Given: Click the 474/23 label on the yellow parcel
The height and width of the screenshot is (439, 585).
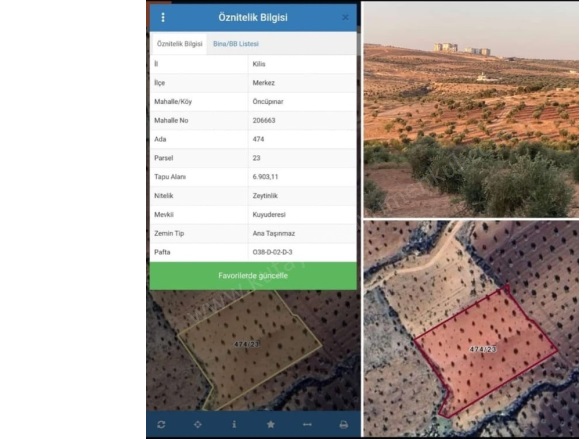Looking at the screenshot, I should [x=247, y=344].
